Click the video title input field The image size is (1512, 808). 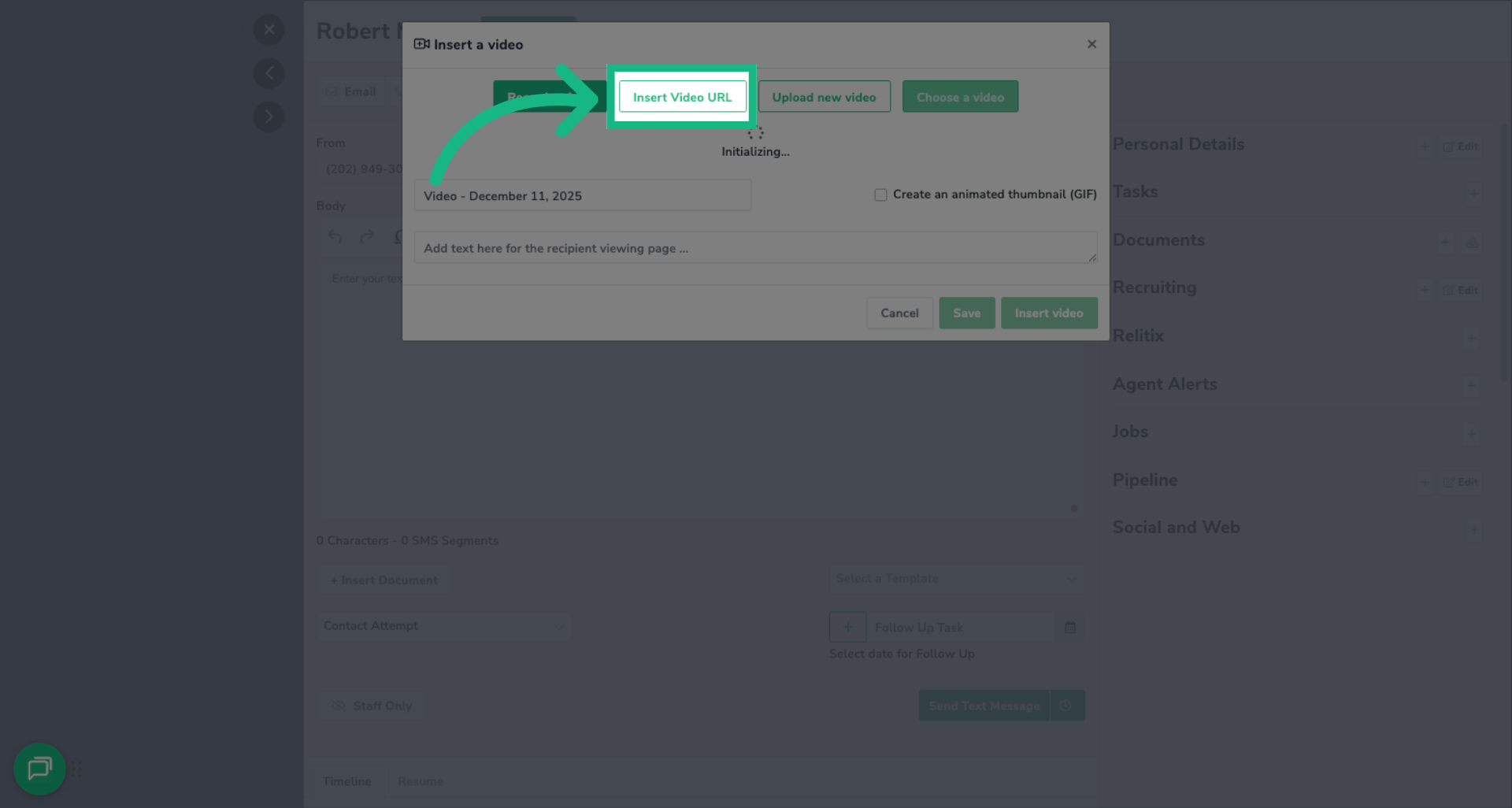pyautogui.click(x=582, y=195)
